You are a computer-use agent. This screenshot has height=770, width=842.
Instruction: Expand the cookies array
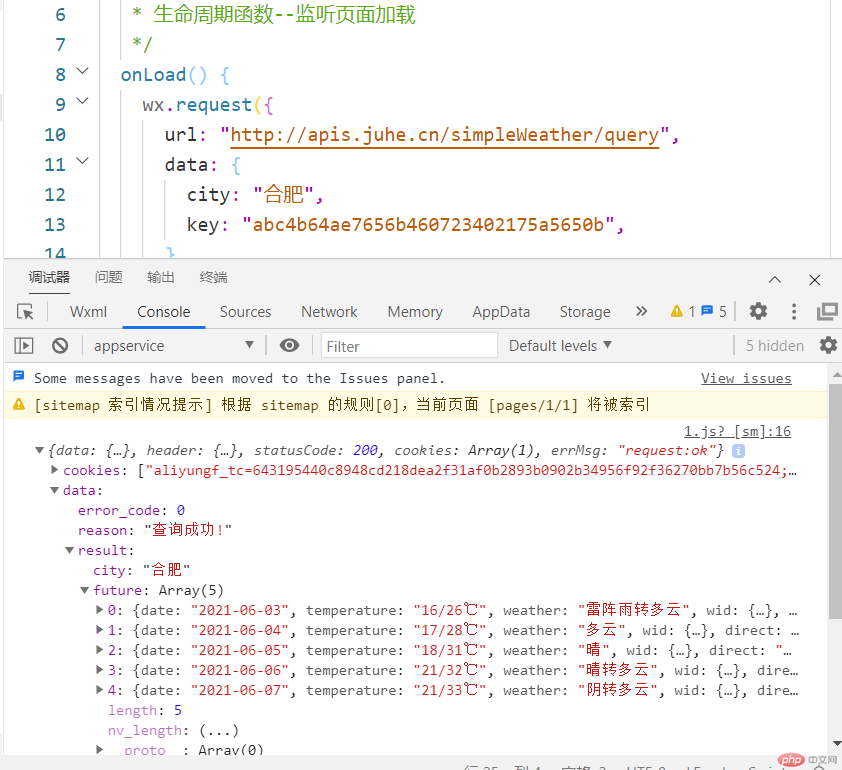[54, 470]
